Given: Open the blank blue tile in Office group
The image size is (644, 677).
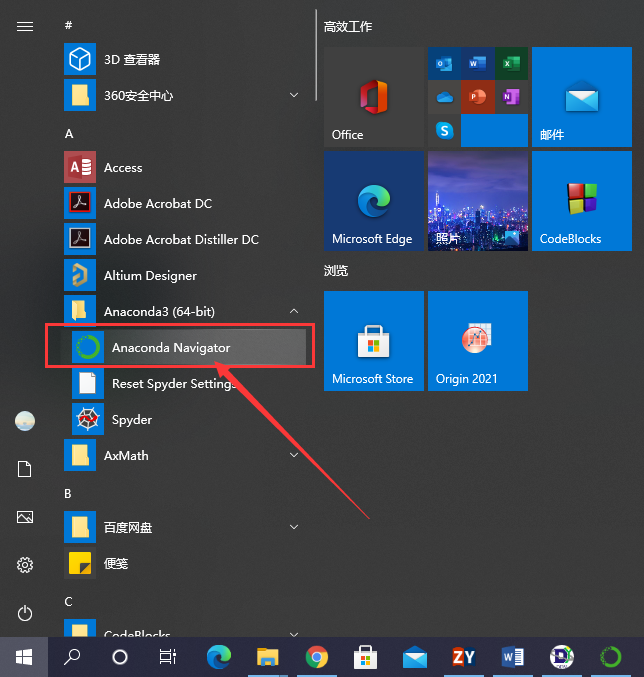Looking at the screenshot, I should tap(494, 130).
